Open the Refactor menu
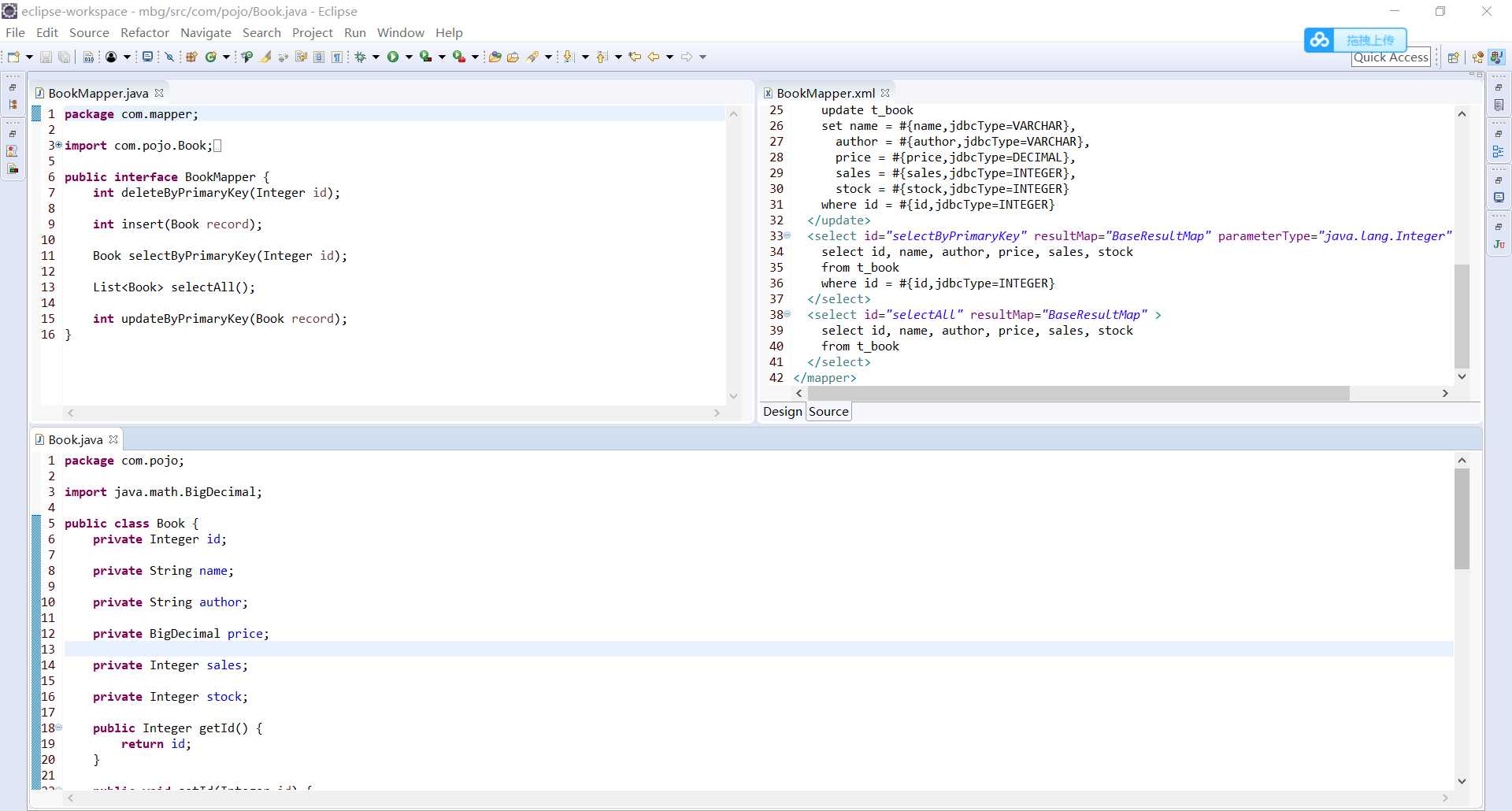 pyautogui.click(x=145, y=32)
